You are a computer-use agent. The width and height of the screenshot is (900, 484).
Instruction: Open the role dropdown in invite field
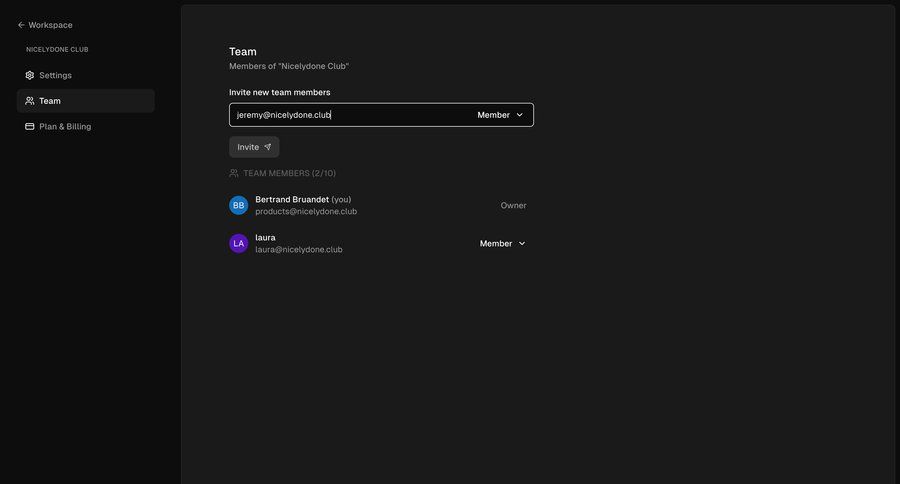(x=500, y=115)
